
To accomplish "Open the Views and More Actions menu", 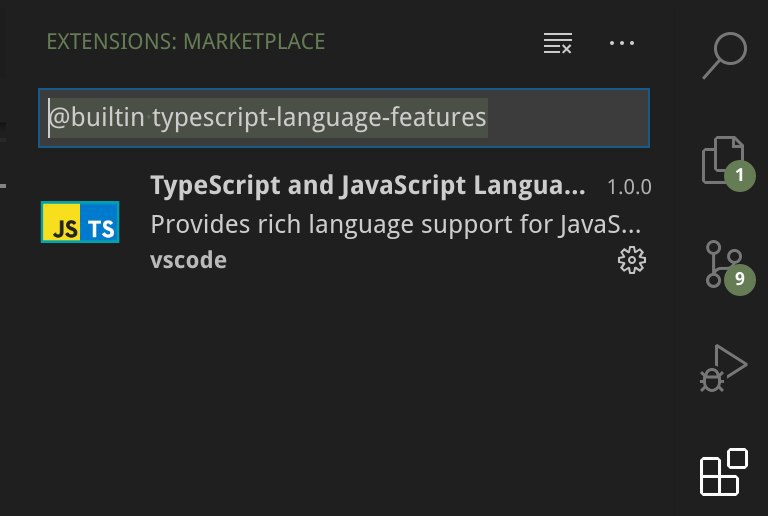I will [622, 43].
